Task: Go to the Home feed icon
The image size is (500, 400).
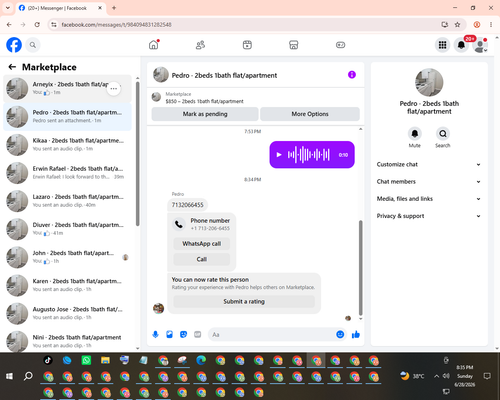Action: (154, 45)
